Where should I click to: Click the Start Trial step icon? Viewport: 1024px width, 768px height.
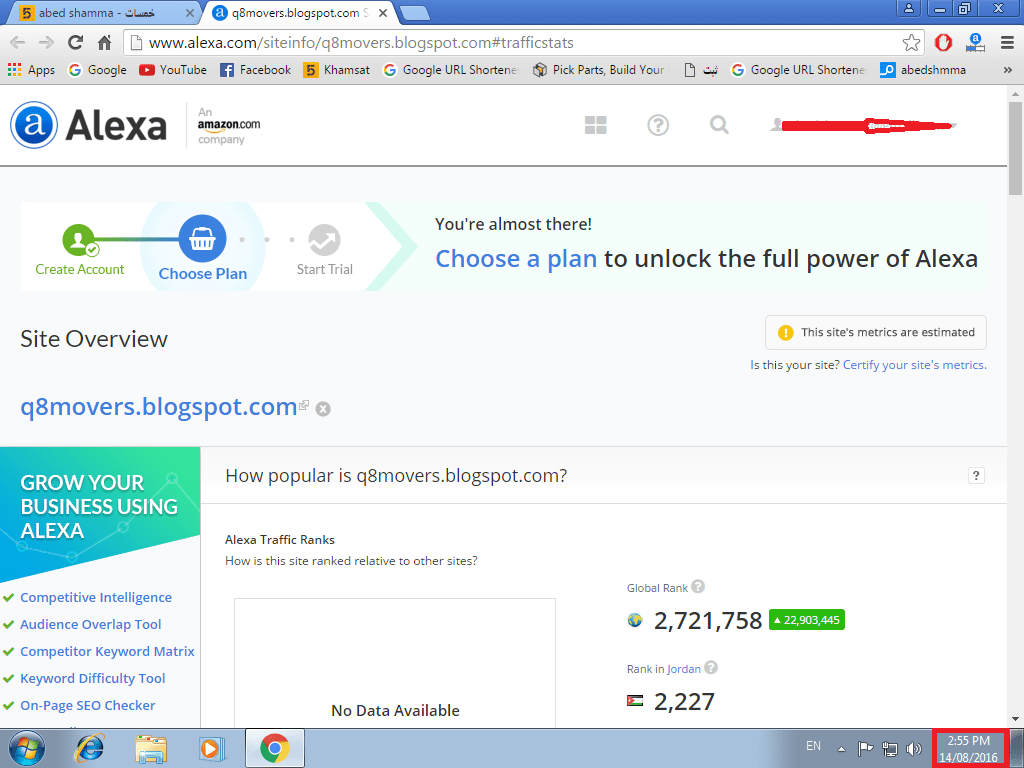click(325, 240)
